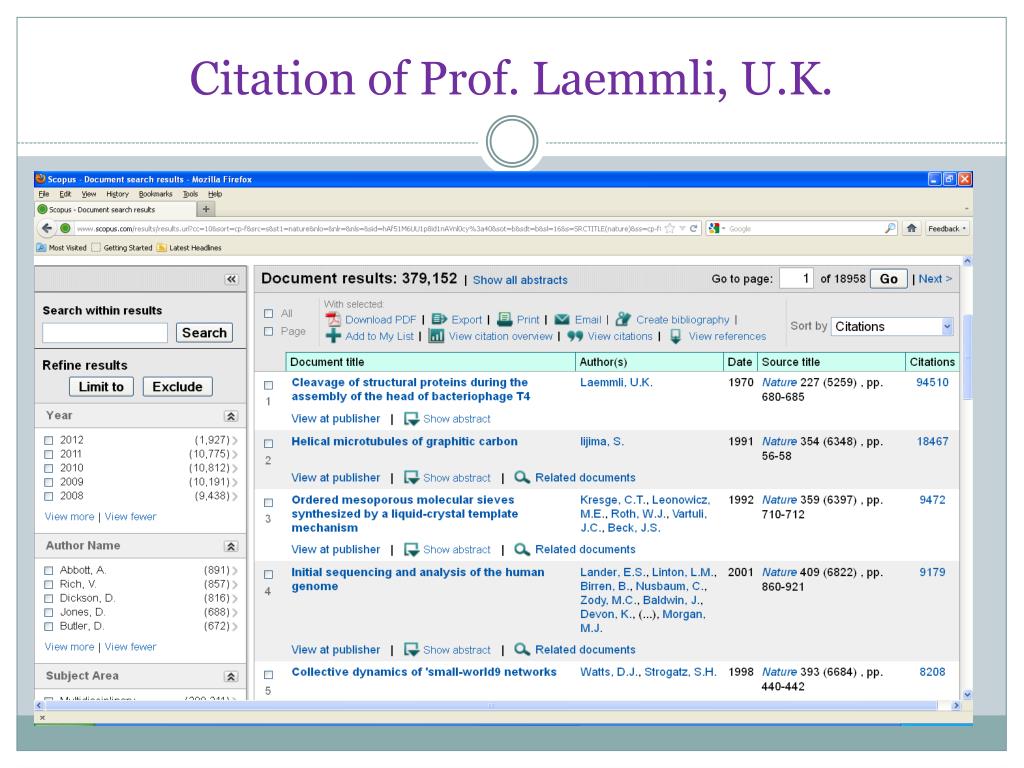This screenshot has width=1024, height=768.
Task: Check the All results checkbox
Action: click(x=268, y=313)
